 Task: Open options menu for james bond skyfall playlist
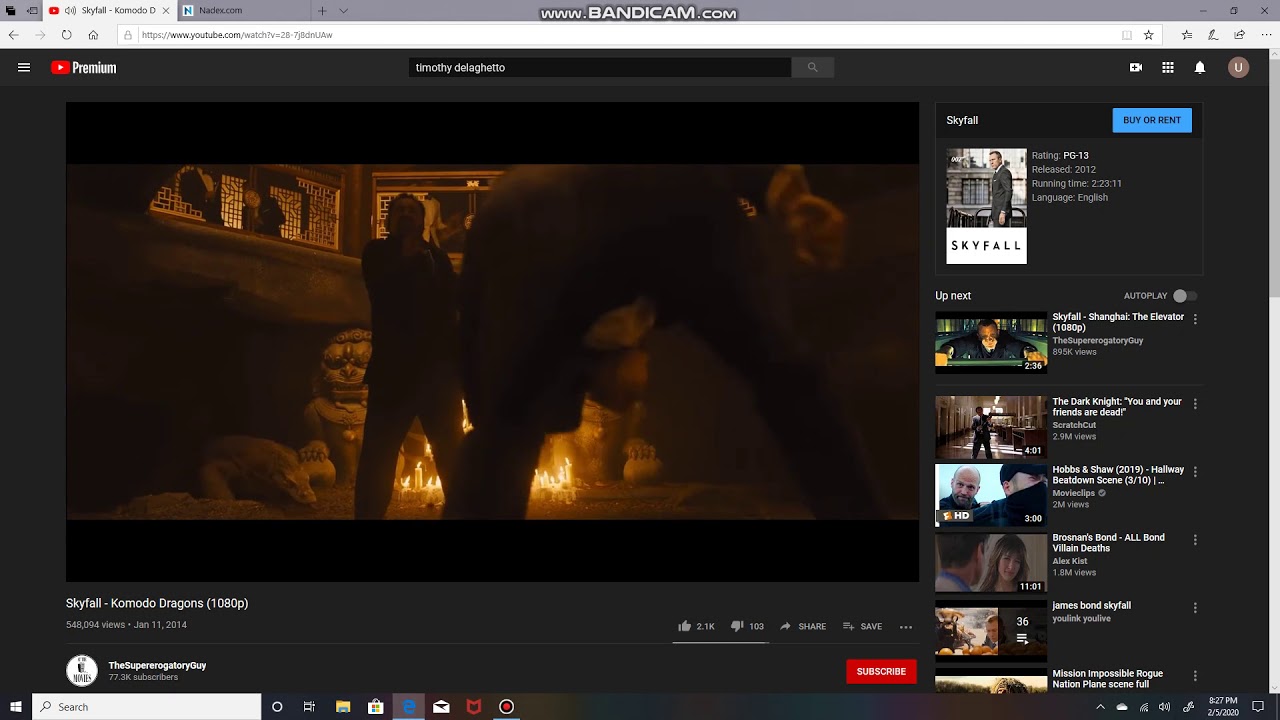click(1195, 608)
